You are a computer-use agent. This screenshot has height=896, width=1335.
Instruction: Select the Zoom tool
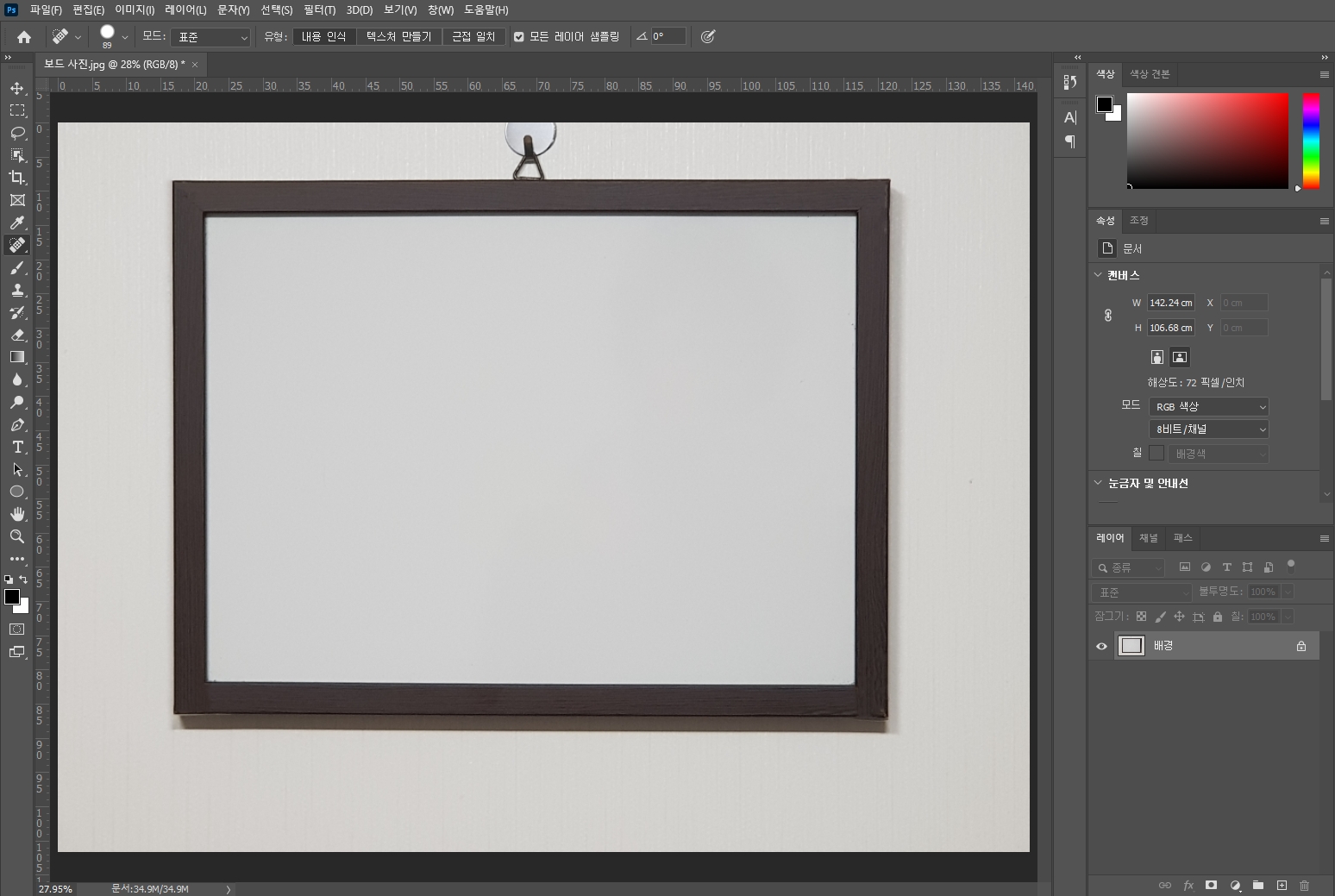(17, 536)
